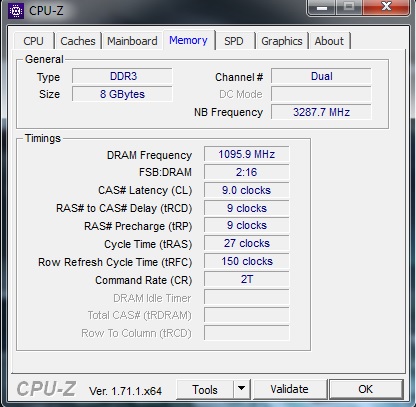Screen dimensions: 416x407
Task: Minimize the CPU-Z window
Action: (321, 7)
